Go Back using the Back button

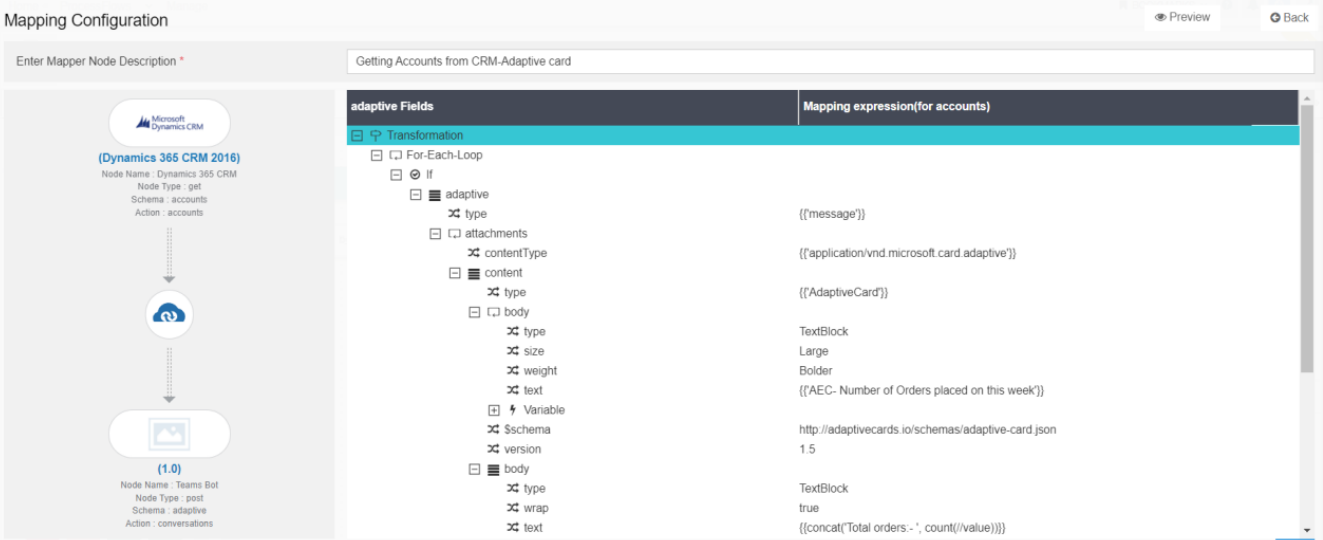(x=1289, y=17)
